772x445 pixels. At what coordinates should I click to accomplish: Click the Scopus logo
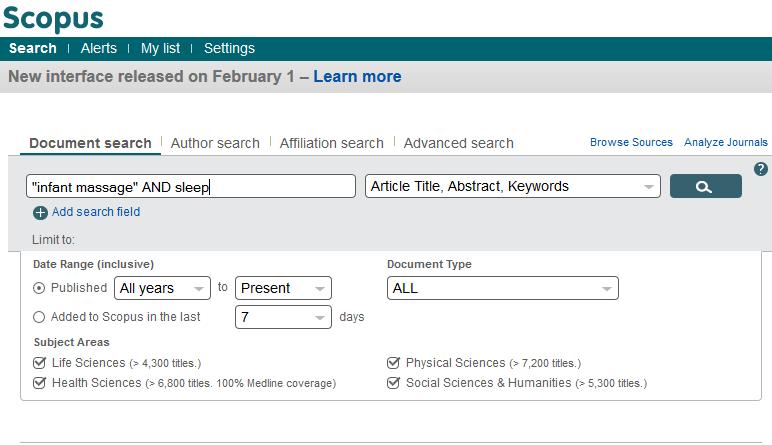pyautogui.click(x=53, y=18)
